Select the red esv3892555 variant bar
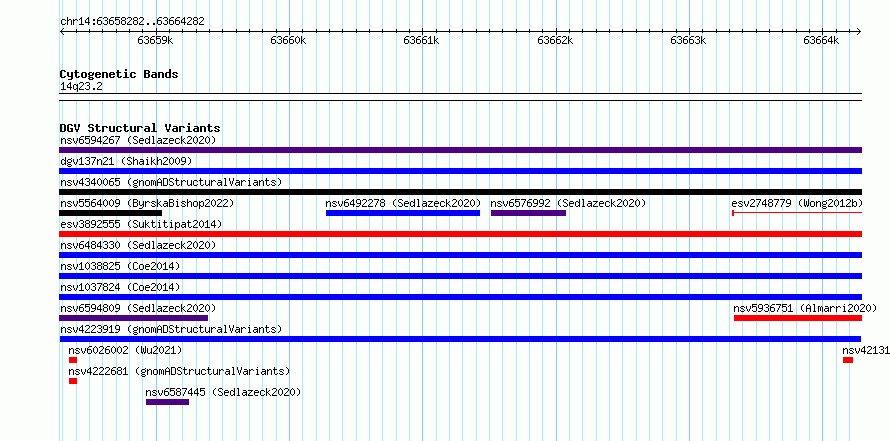Viewport: 890px width, 441px height. 460,234
